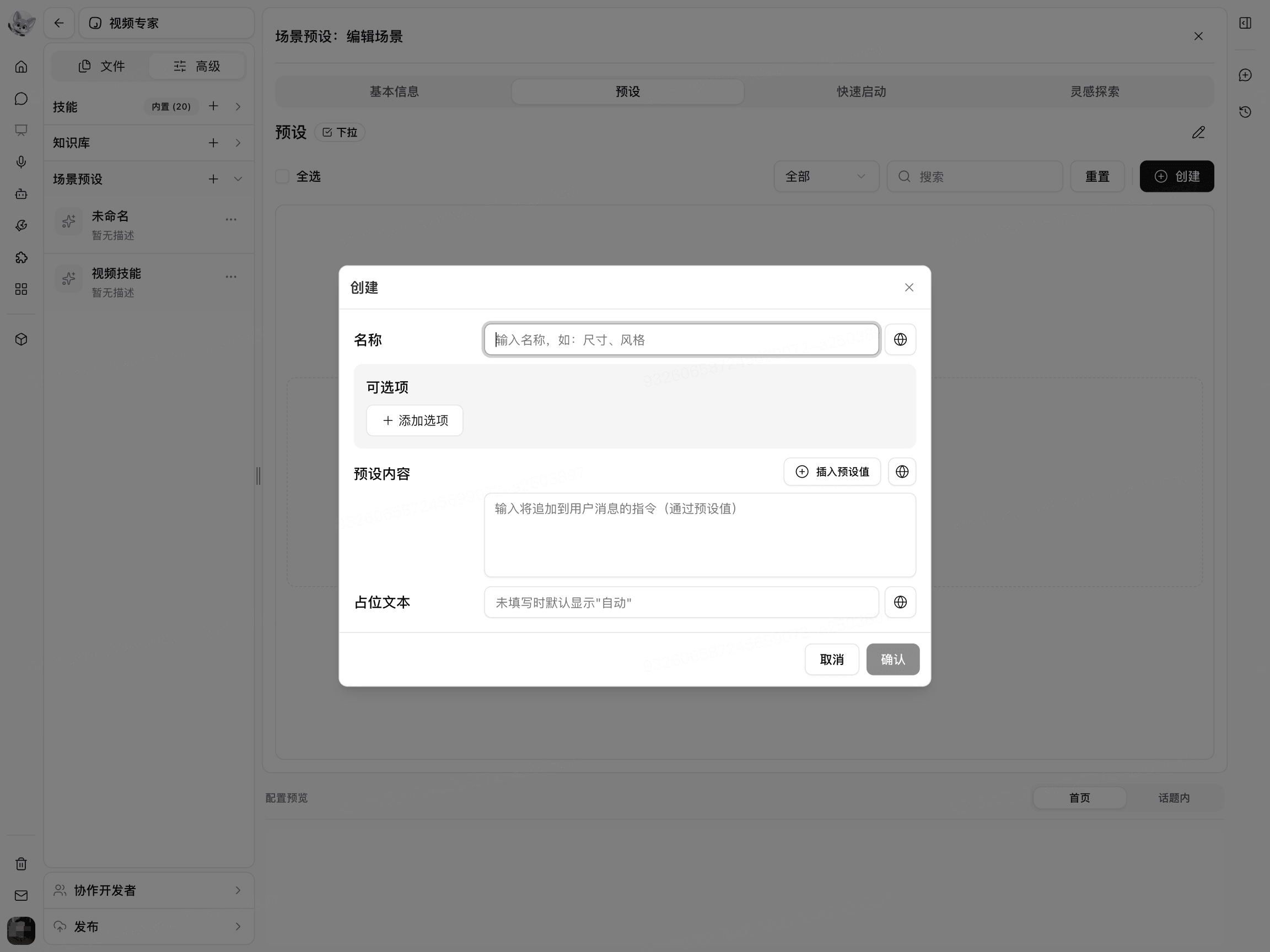Click the cube package icon in sidebar
This screenshot has width=1270, height=952.
pyautogui.click(x=21, y=340)
